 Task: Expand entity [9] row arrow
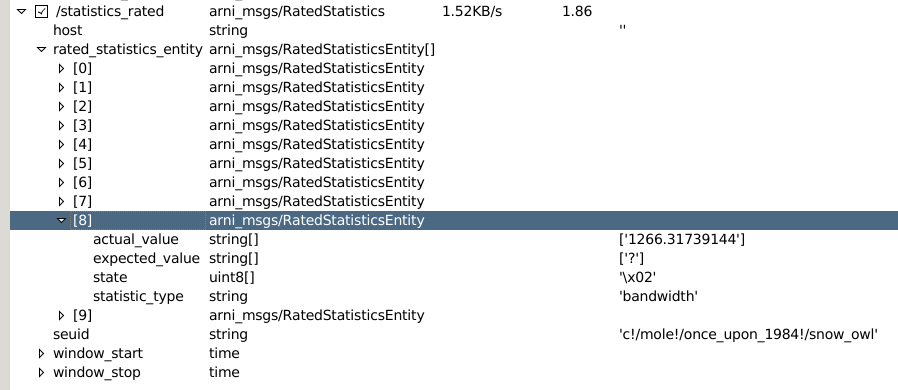pyautogui.click(x=62, y=316)
